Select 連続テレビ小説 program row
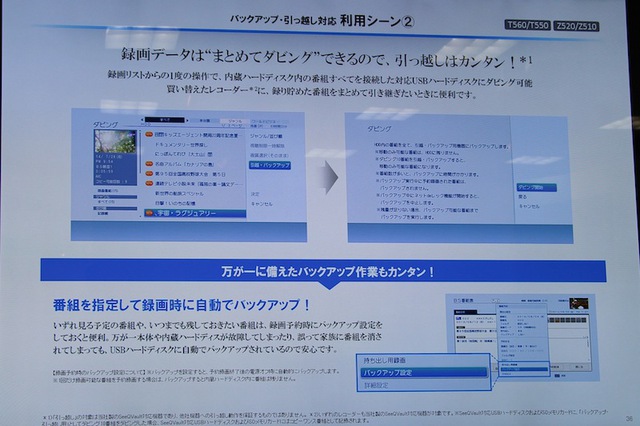This screenshot has height=426, width=640. coord(199,184)
